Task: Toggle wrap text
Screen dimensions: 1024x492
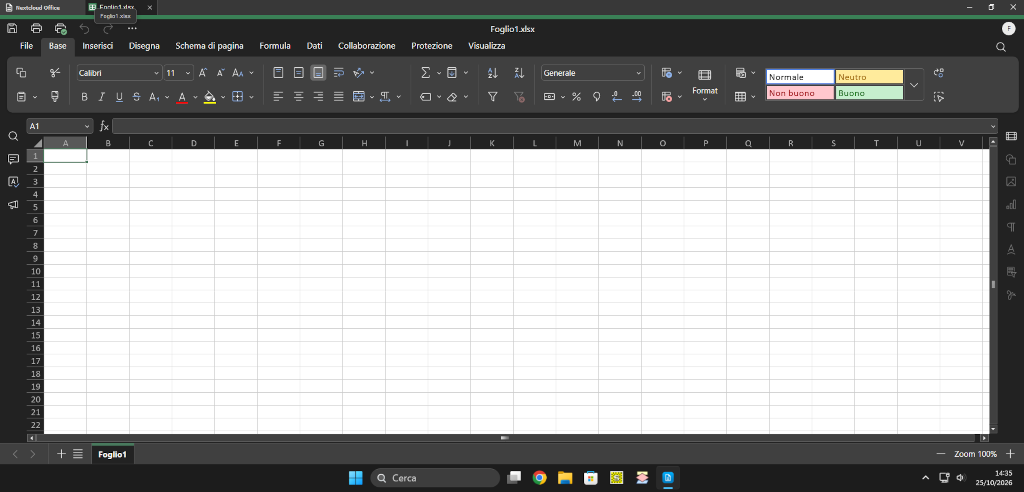Action: pos(338,73)
